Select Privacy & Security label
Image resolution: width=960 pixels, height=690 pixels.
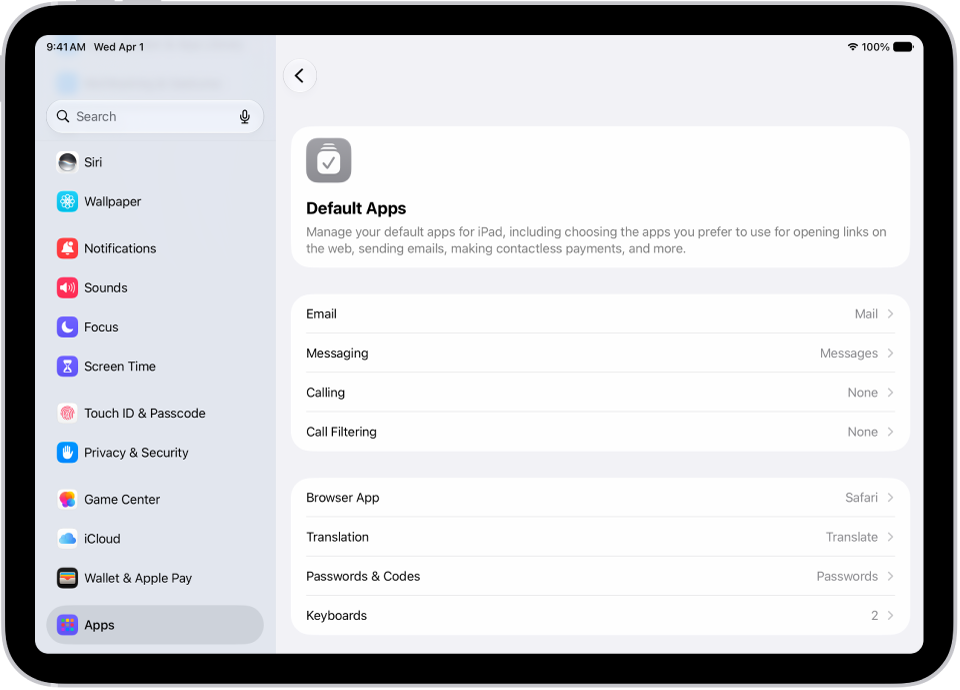coord(137,452)
